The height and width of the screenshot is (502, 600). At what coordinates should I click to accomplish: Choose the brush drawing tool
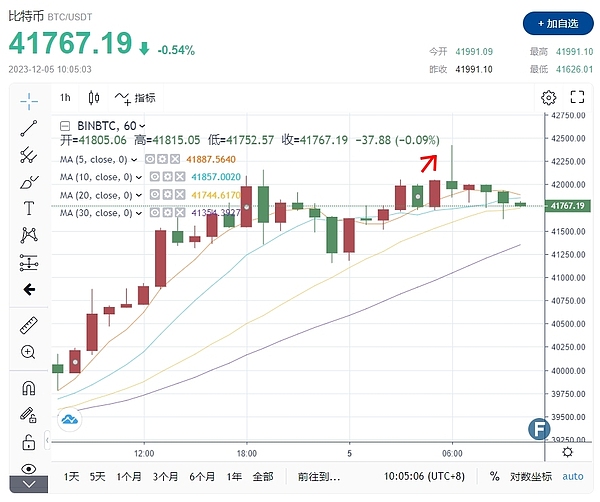point(29,181)
